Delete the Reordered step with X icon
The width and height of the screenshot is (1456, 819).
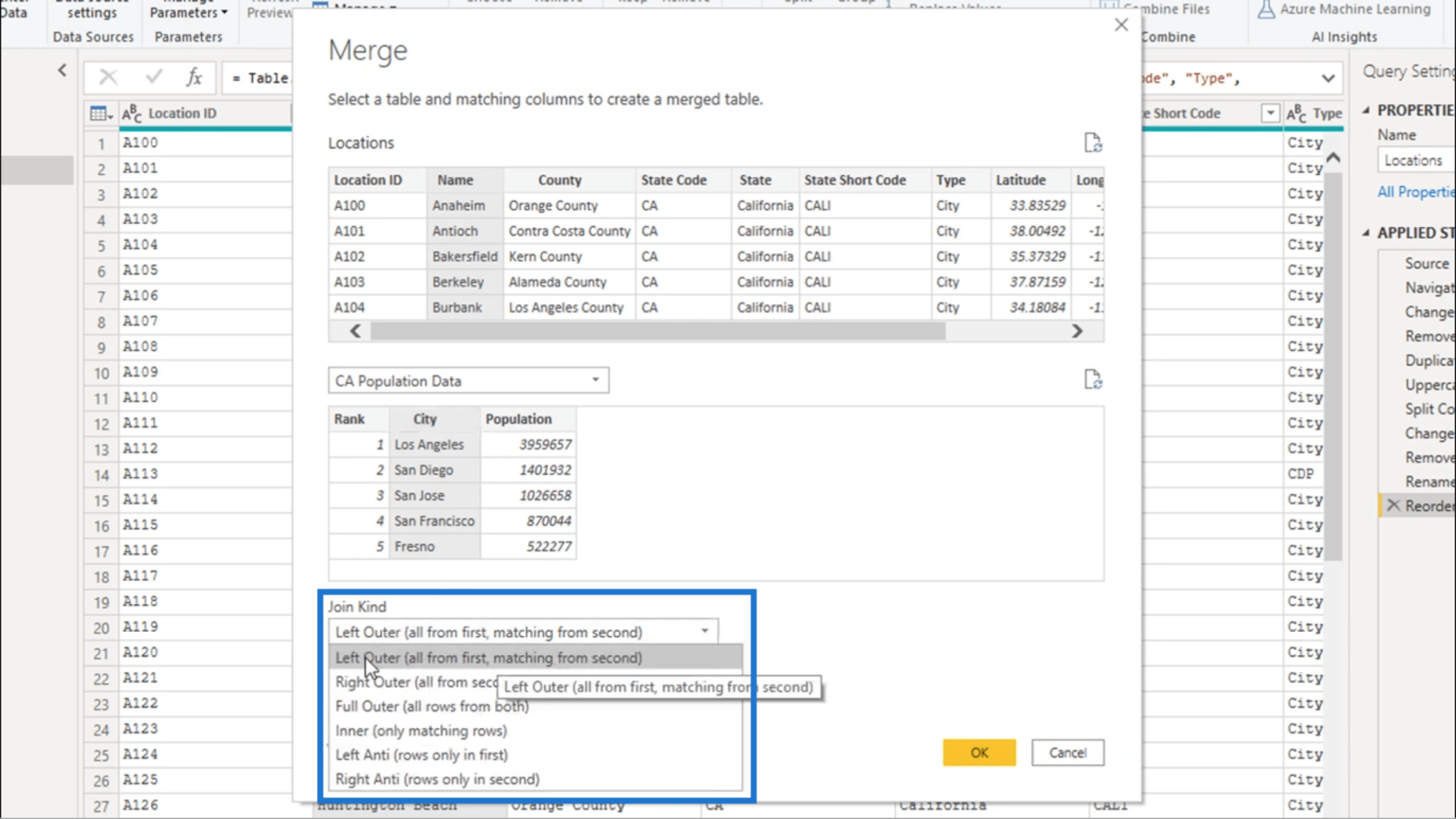1393,505
